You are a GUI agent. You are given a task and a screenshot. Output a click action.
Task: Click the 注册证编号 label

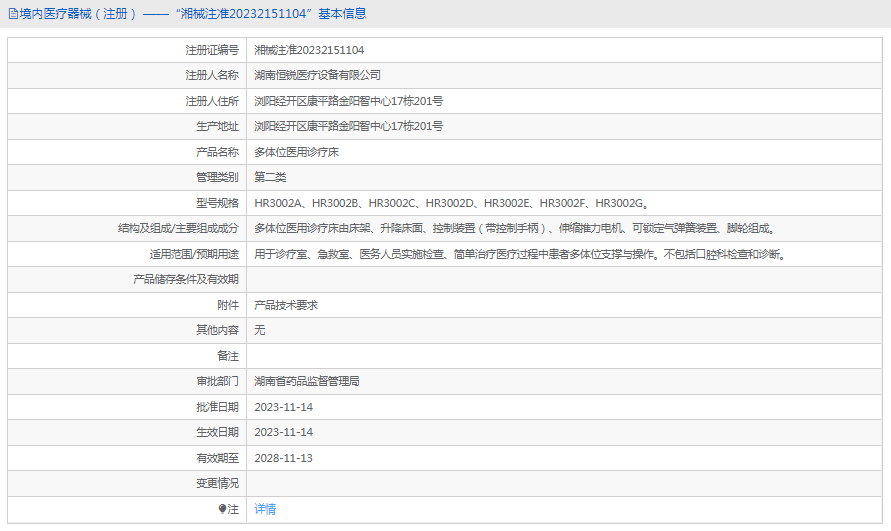coord(212,50)
